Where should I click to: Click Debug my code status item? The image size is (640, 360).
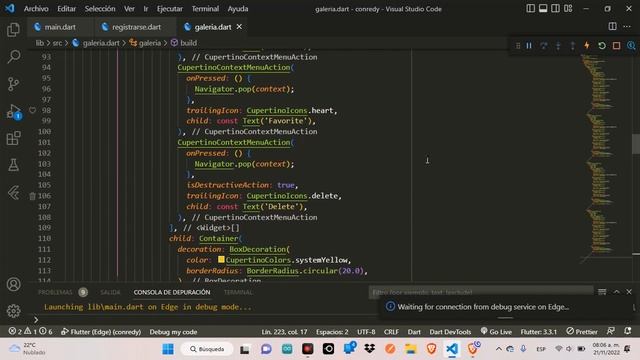click(173, 331)
